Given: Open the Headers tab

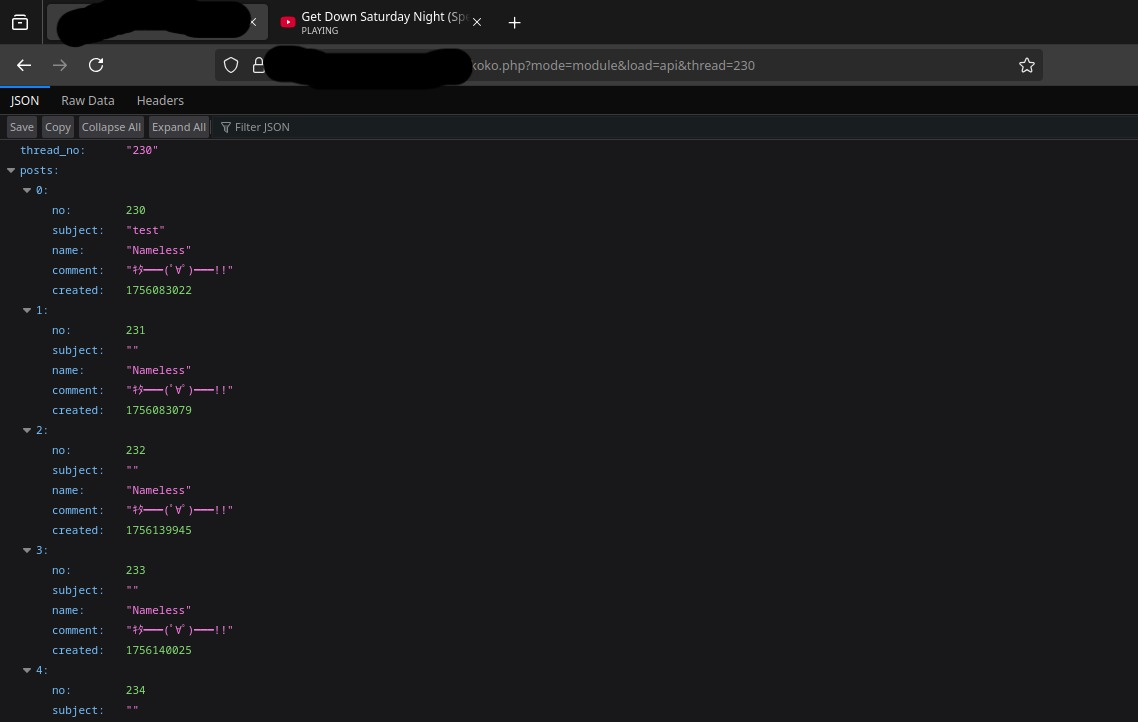Looking at the screenshot, I should pyautogui.click(x=160, y=100).
